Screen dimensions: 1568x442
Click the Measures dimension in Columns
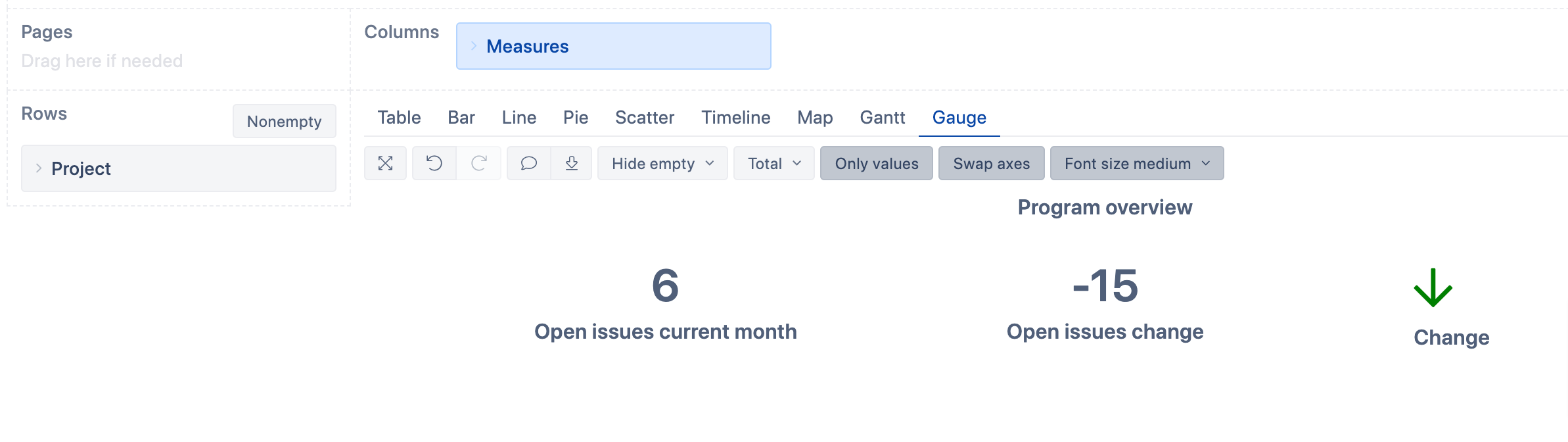coord(528,46)
